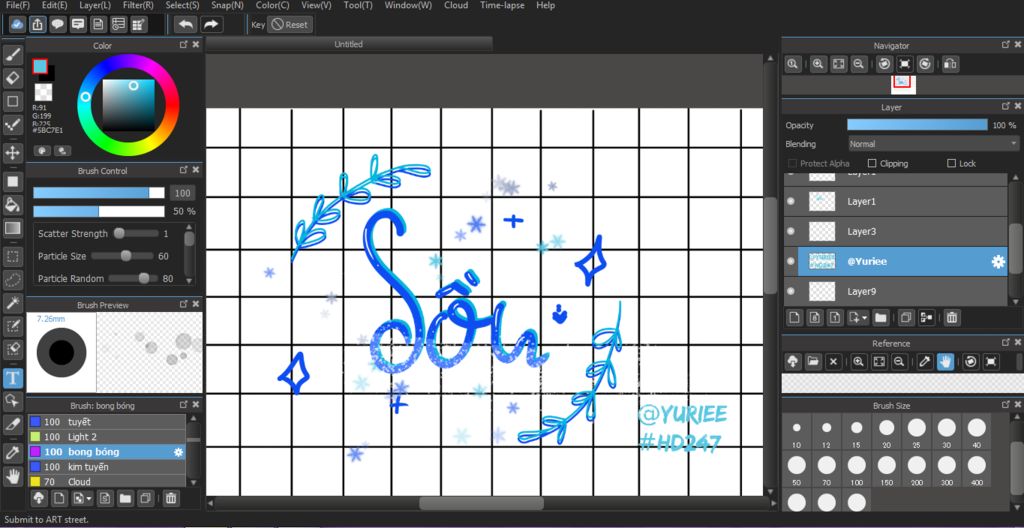
Task: Delete brush with trash icon in Brush panel
Action: click(170, 499)
